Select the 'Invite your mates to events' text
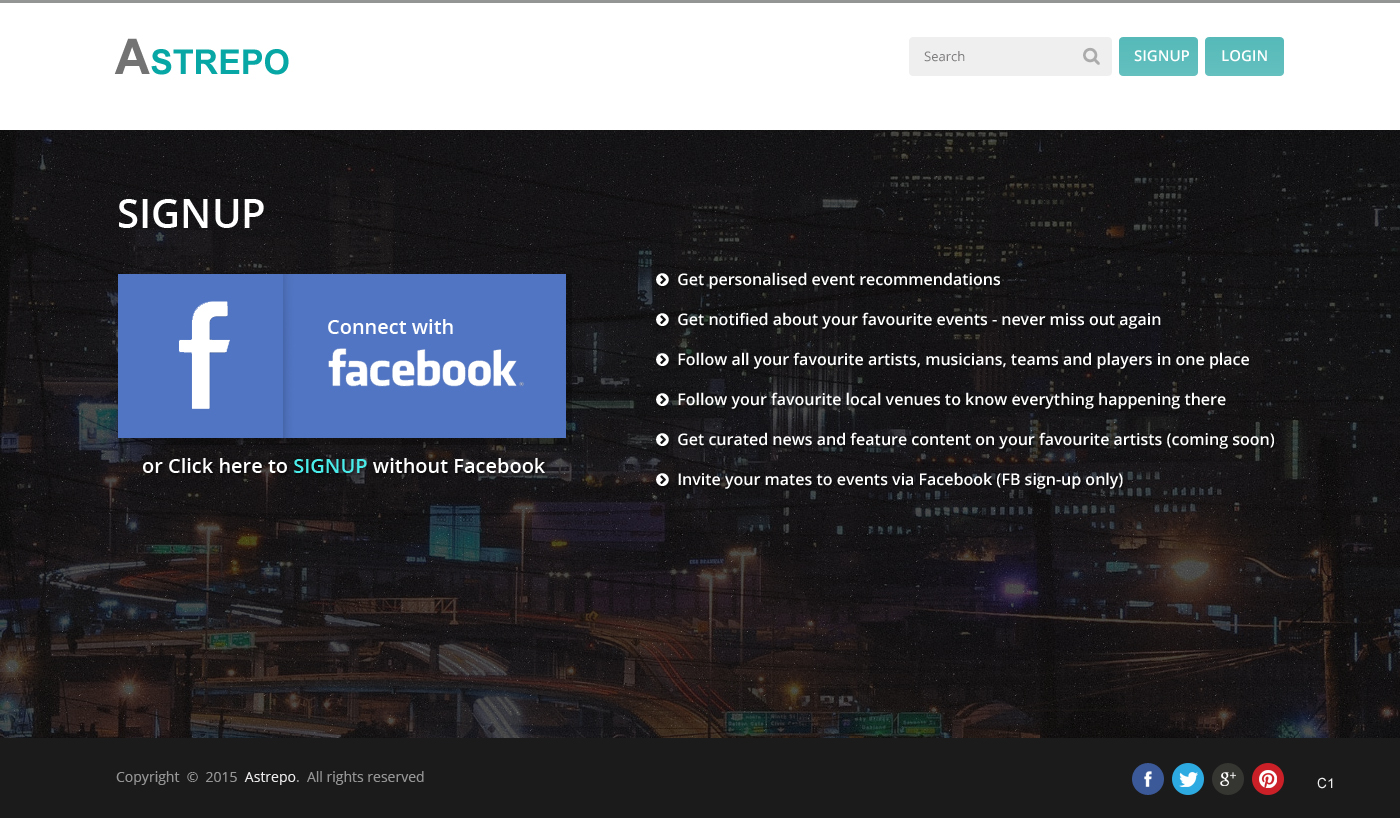The image size is (1400, 818). tap(899, 480)
